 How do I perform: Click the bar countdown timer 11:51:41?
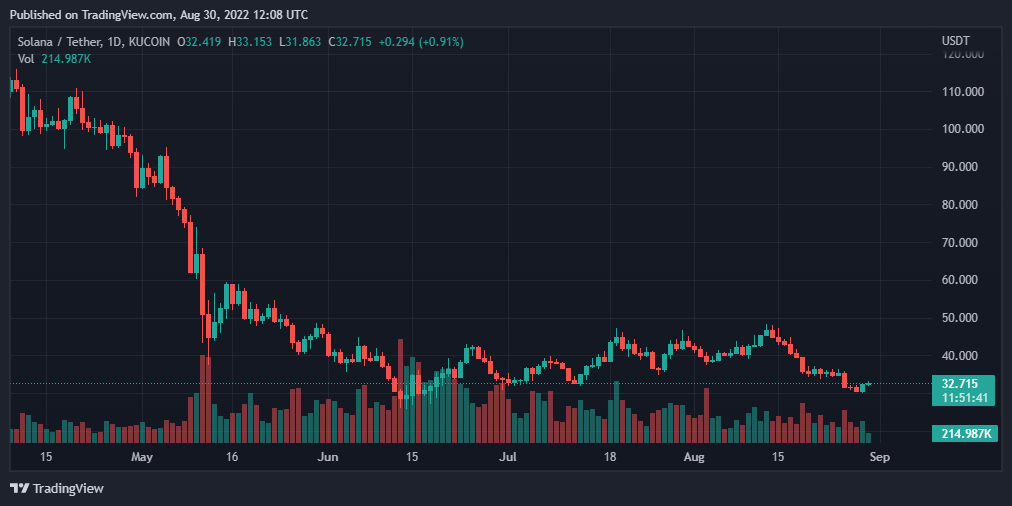(960, 397)
